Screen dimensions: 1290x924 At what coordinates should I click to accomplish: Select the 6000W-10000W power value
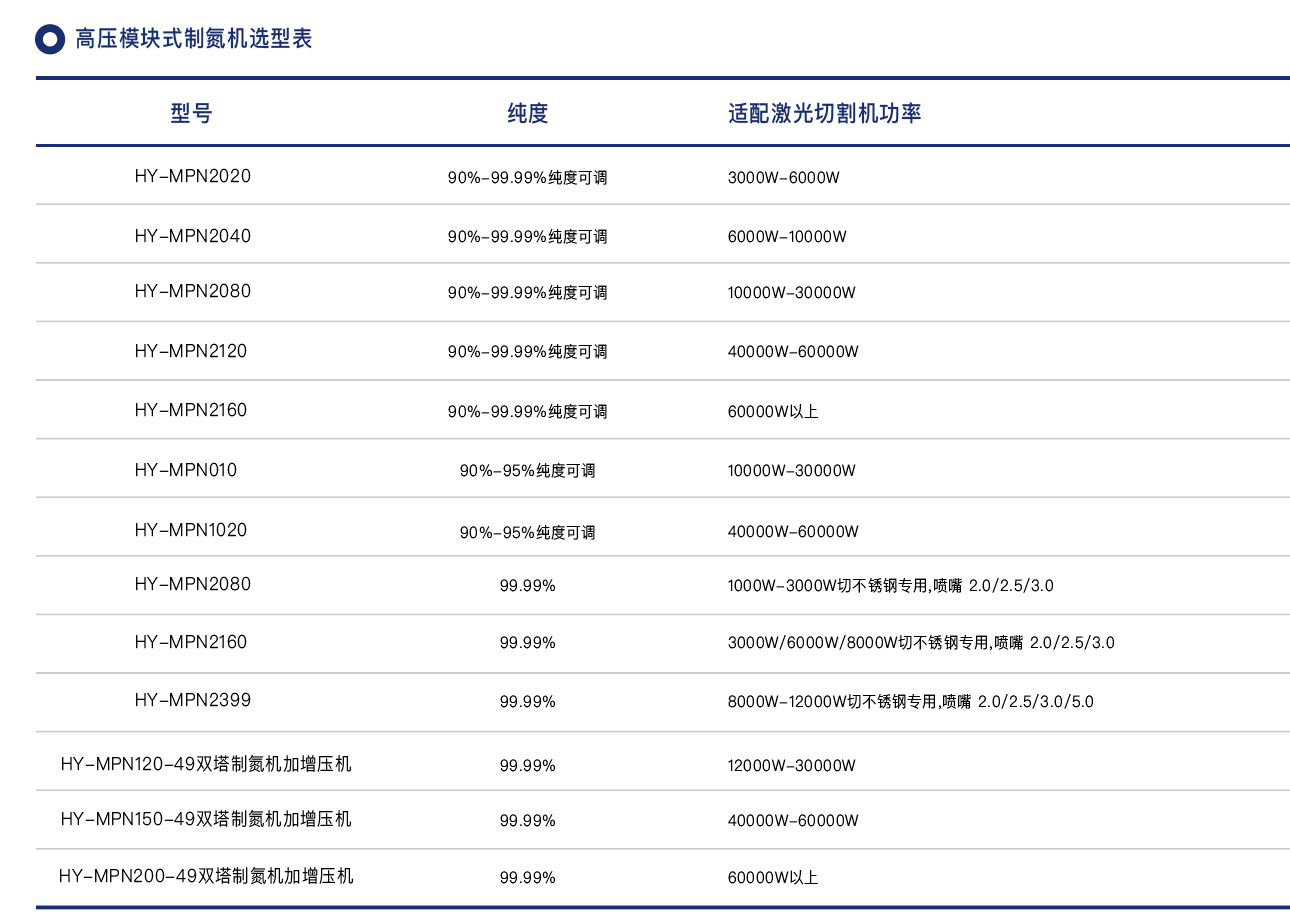tap(787, 237)
